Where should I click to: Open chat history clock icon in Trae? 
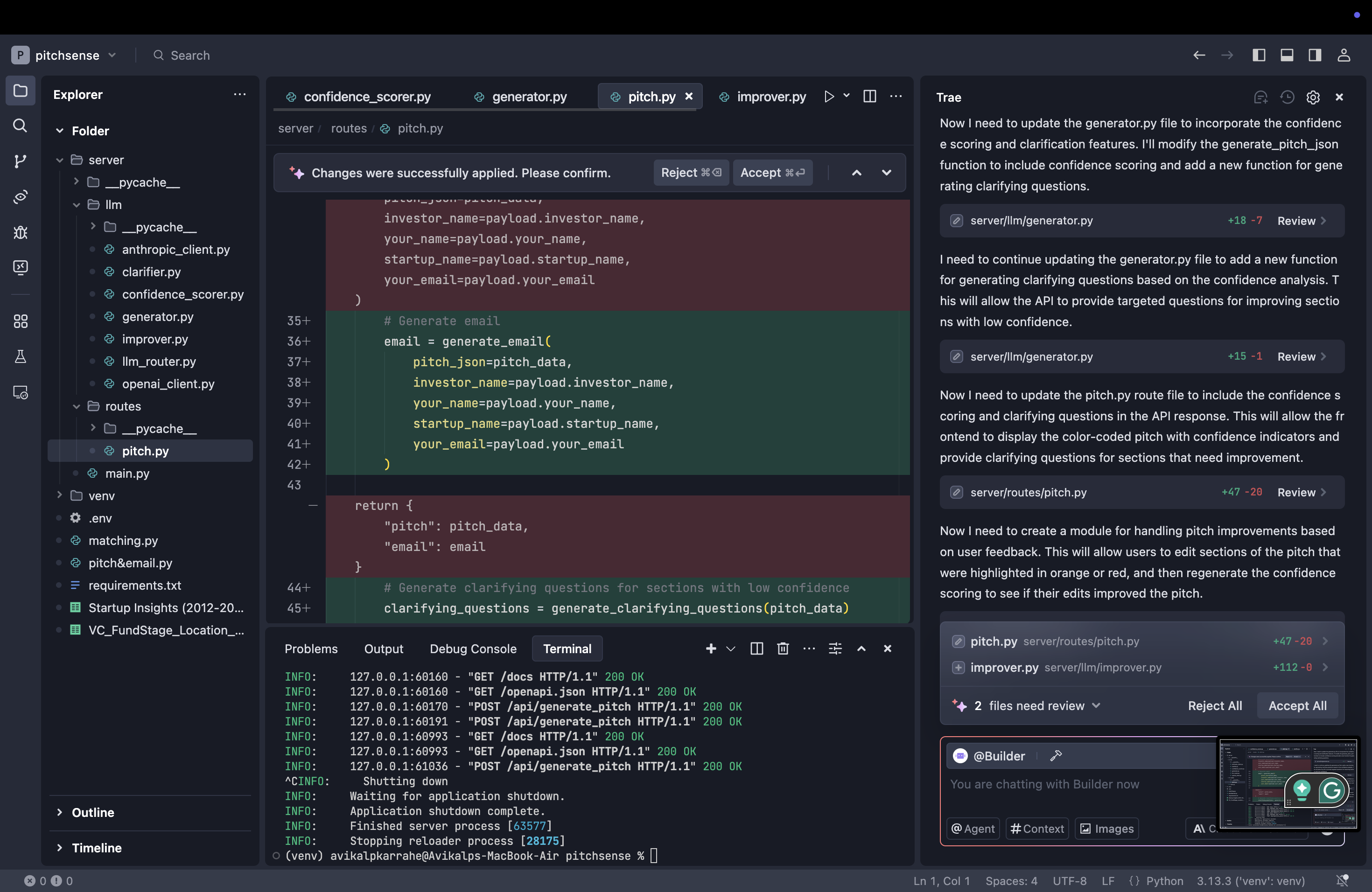pyautogui.click(x=1287, y=98)
